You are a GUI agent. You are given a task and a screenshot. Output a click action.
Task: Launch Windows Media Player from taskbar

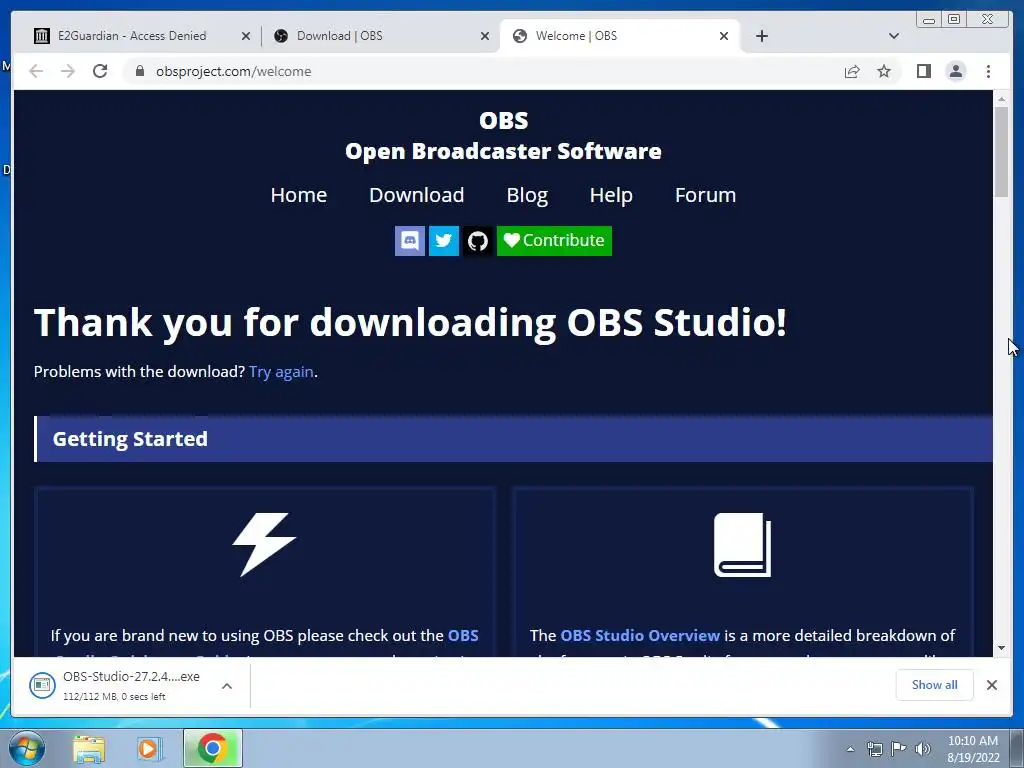click(150, 748)
